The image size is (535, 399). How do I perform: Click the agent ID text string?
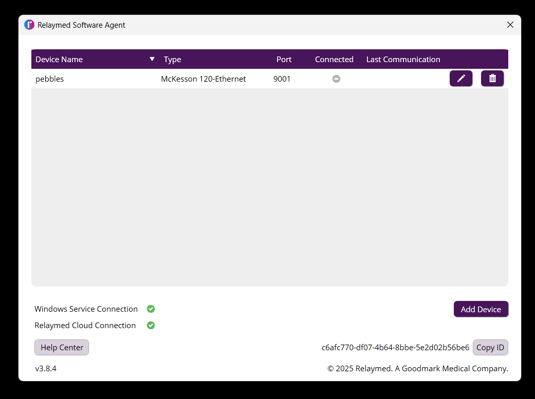tap(395, 347)
